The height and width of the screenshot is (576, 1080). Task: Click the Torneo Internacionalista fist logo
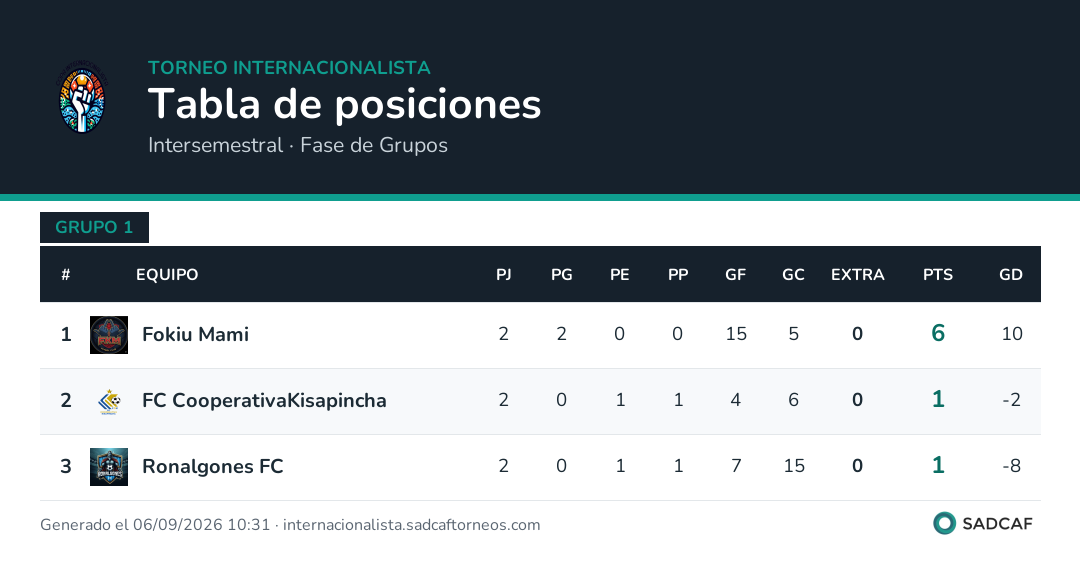82,96
